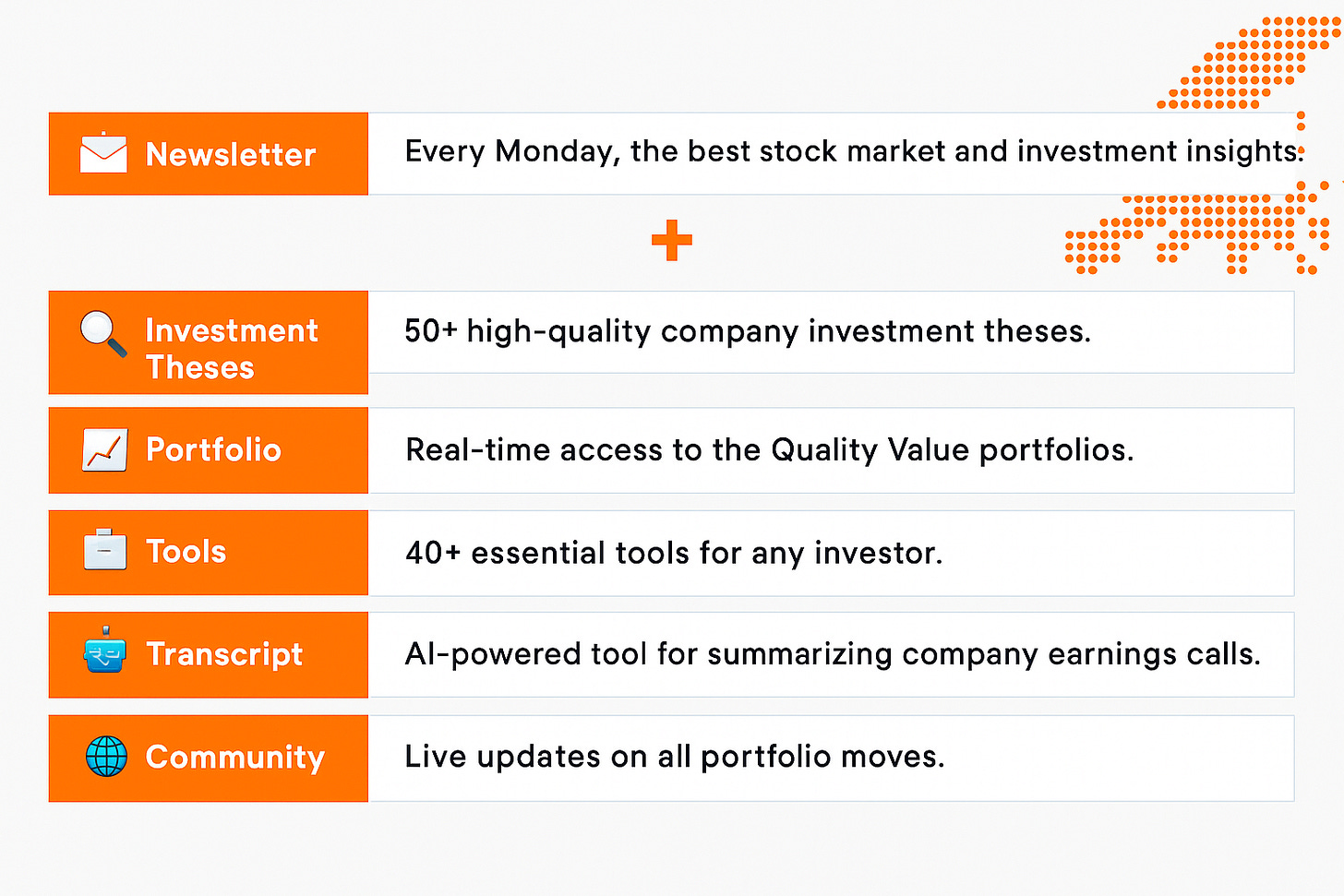This screenshot has width=1344, height=896.
Task: Click the AI-powered earnings calls description
Action: click(833, 654)
